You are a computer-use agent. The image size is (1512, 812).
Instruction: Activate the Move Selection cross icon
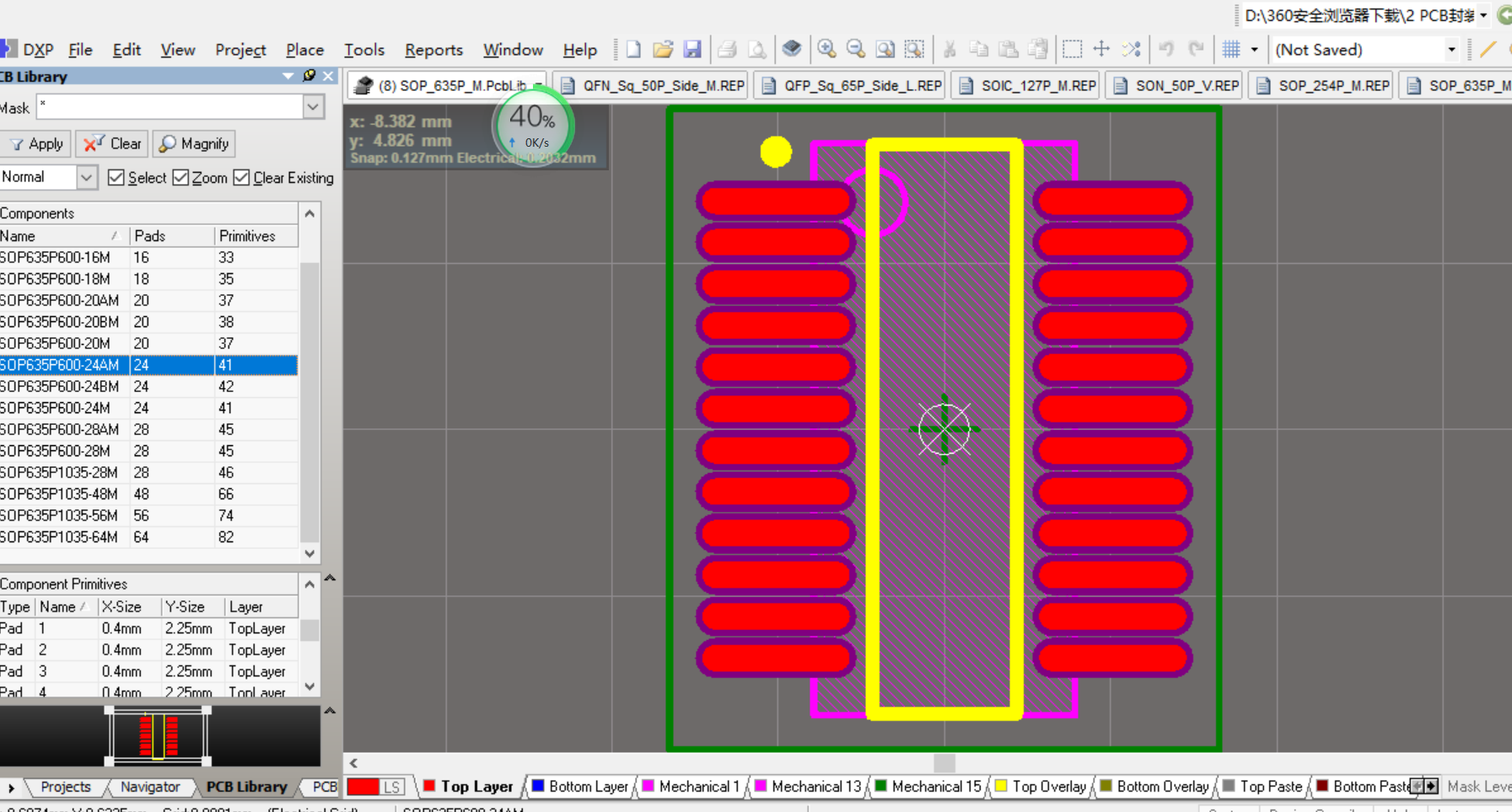click(x=1101, y=49)
